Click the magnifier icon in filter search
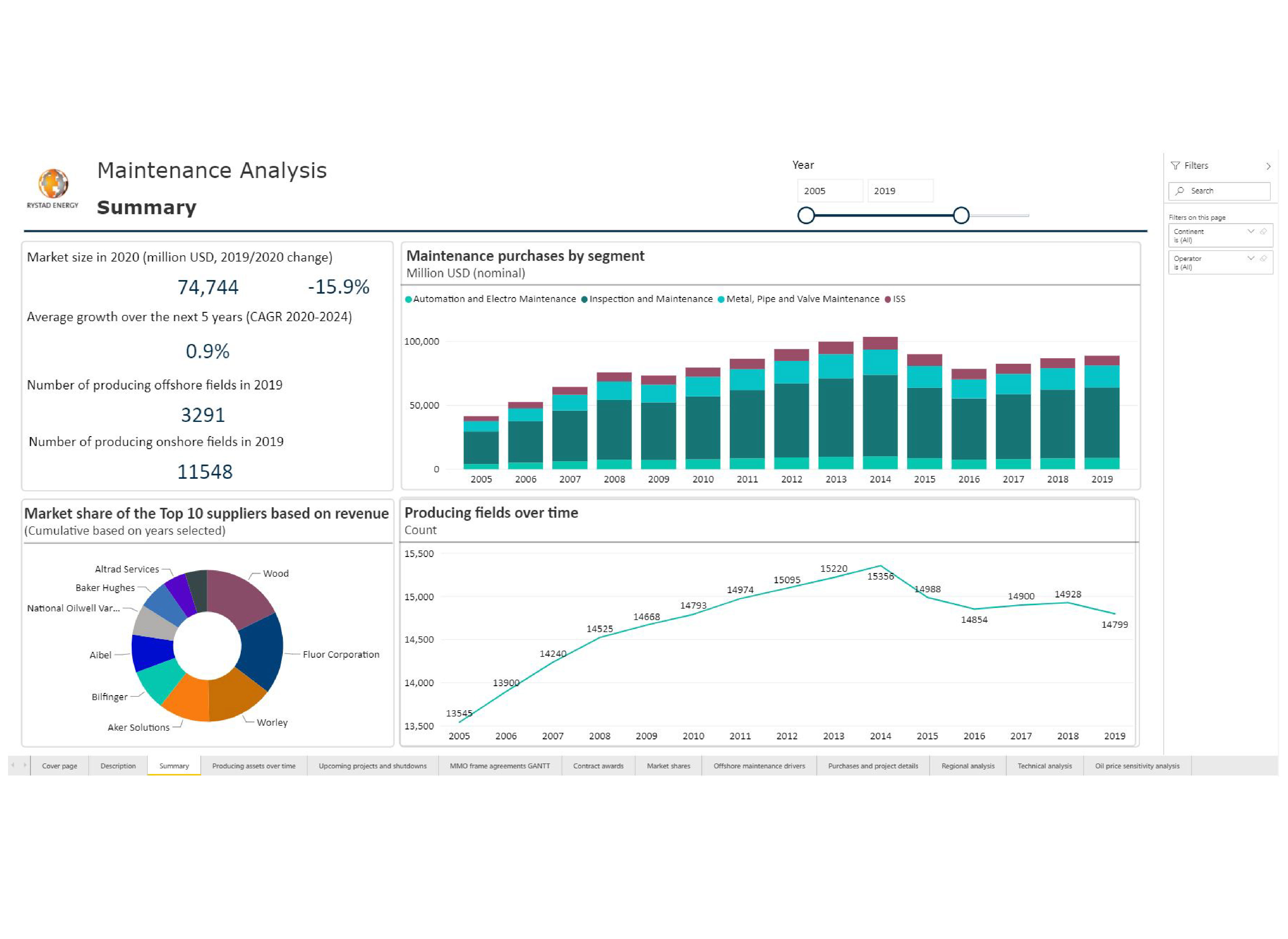The width and height of the screenshot is (1288, 939). tap(1180, 191)
